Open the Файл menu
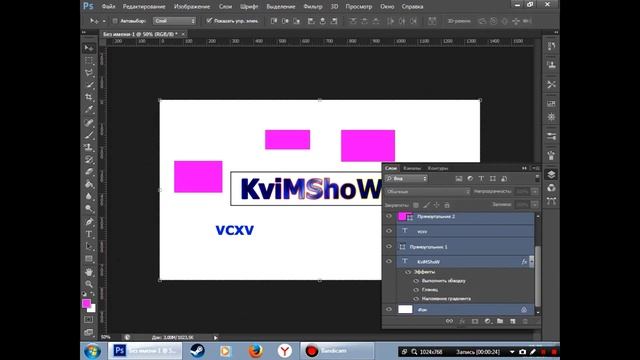Image resolution: width=640 pixels, height=360 pixels. [x=108, y=7]
